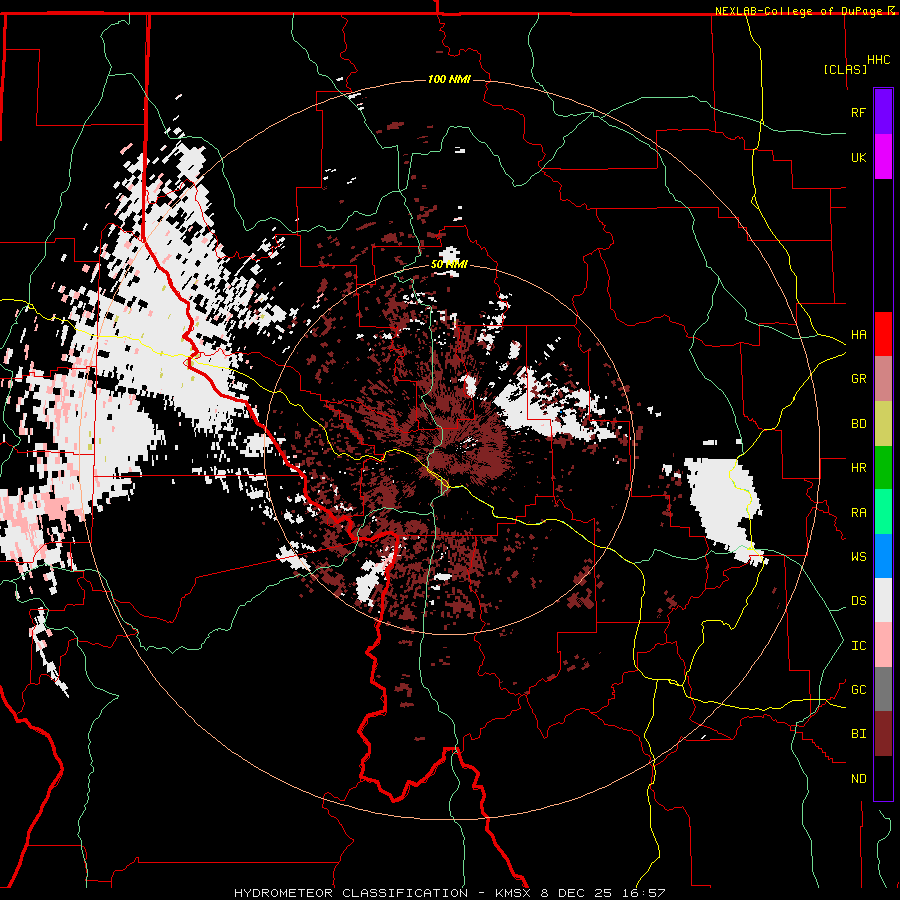This screenshot has height=900, width=900.
Task: Select the WS blue legend swatch
Action: tap(883, 556)
